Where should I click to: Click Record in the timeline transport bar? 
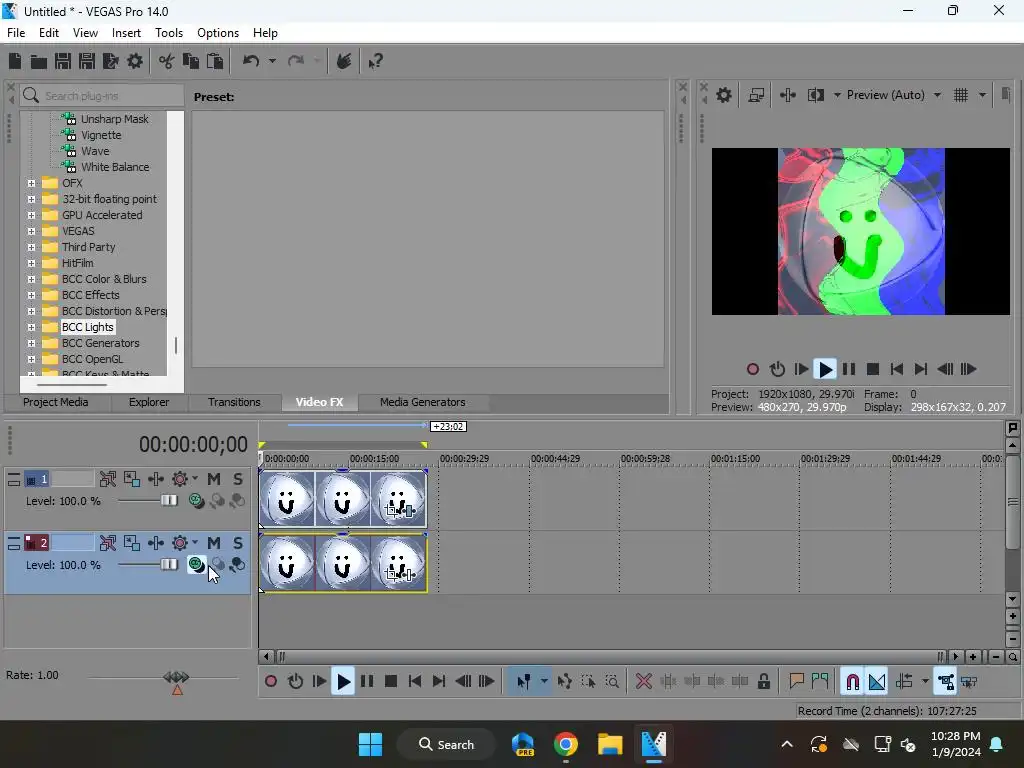pyautogui.click(x=270, y=682)
